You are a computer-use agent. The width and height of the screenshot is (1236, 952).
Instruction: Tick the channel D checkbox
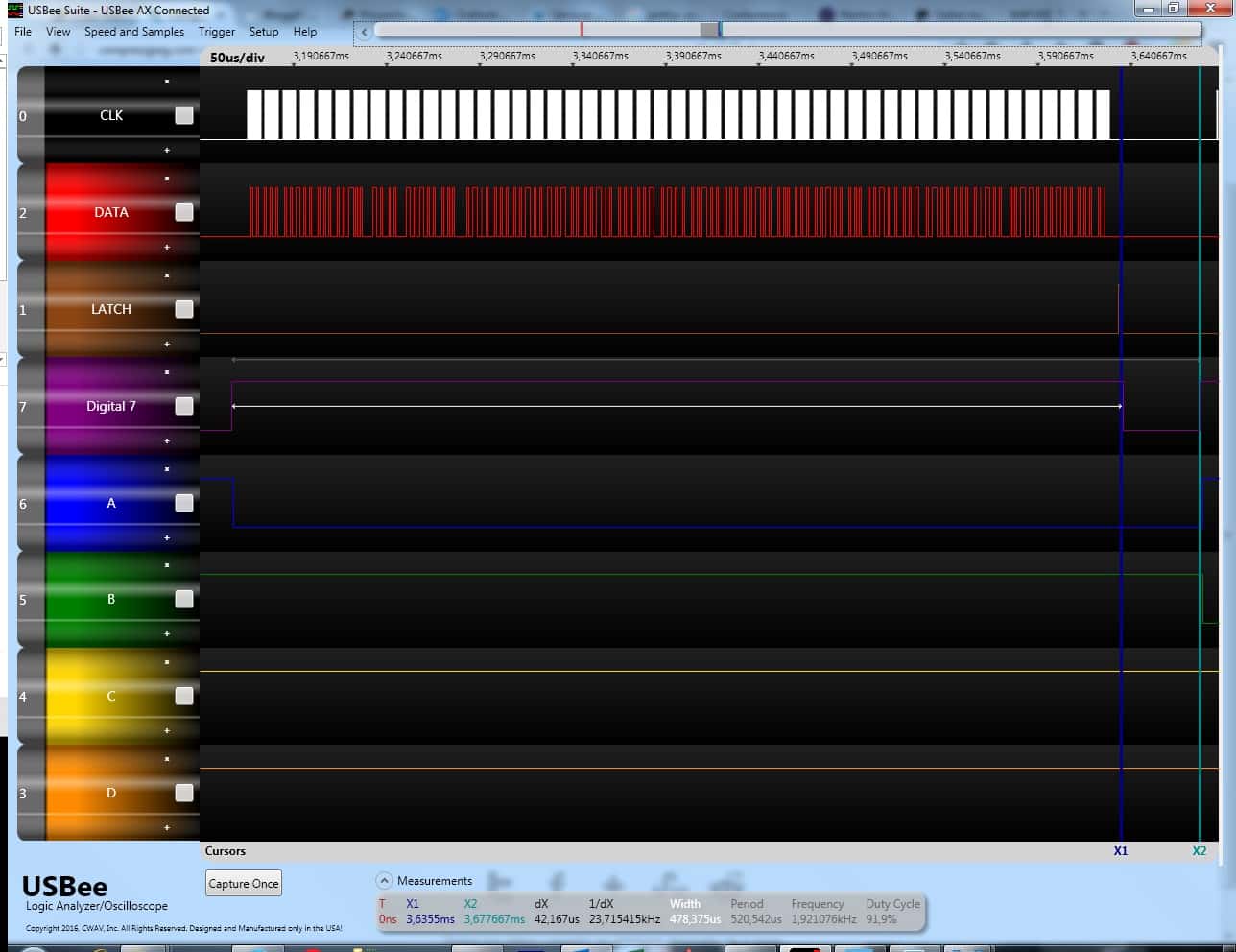click(x=184, y=793)
